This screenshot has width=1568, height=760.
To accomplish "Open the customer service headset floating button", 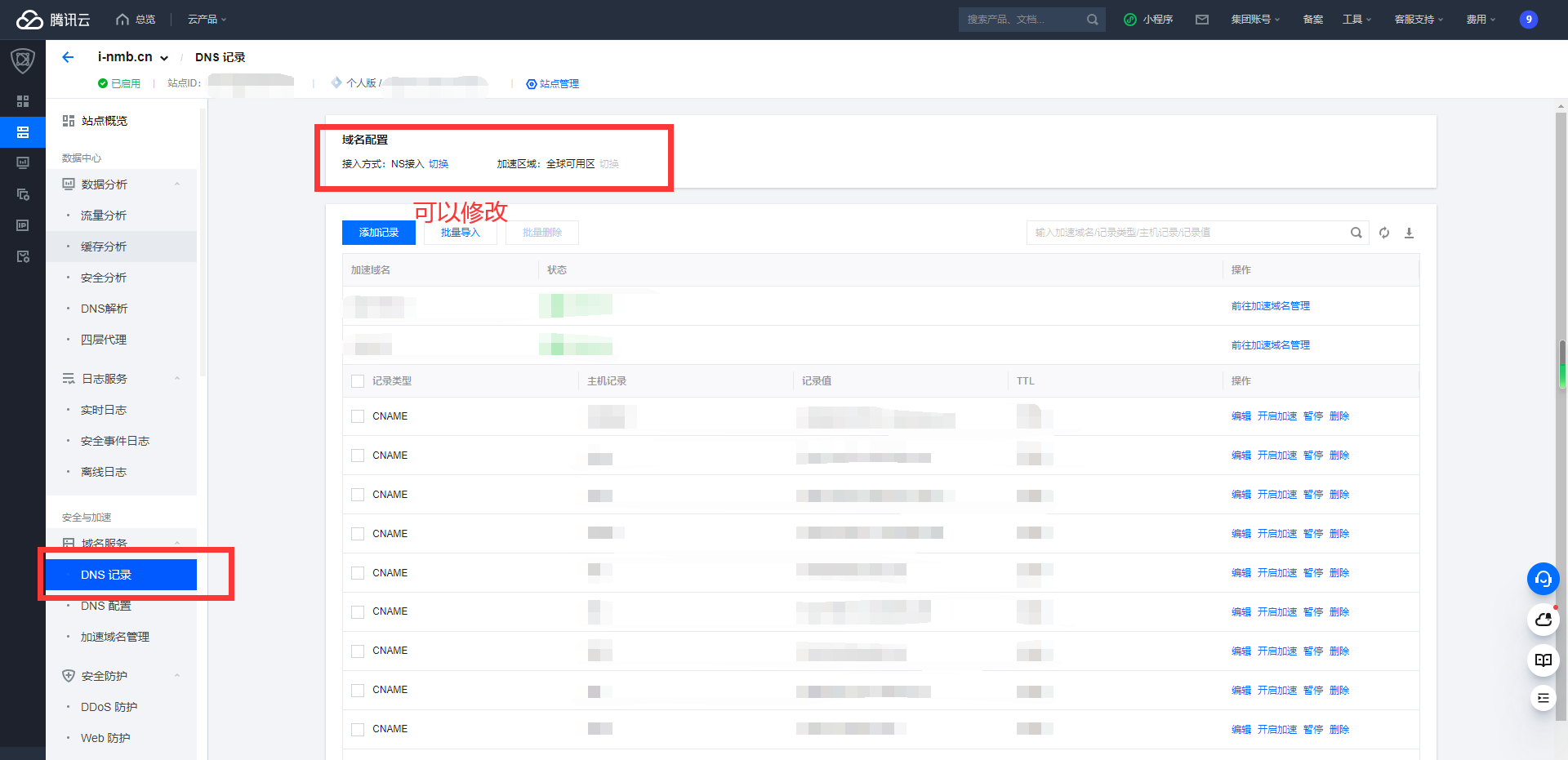I will [1543, 579].
